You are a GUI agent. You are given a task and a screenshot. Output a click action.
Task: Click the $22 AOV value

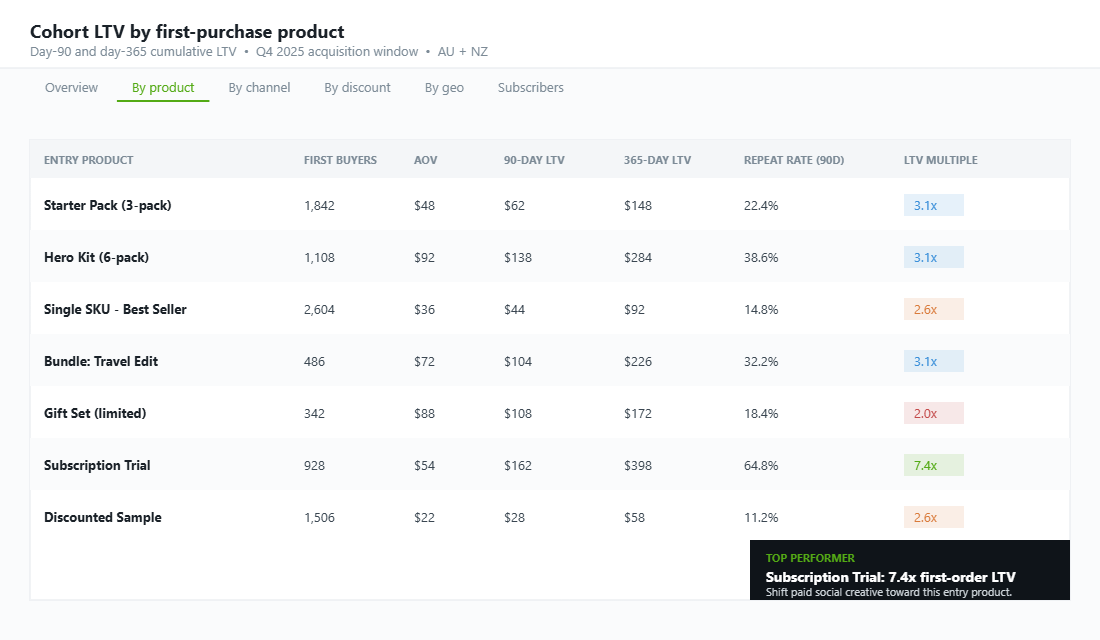(x=424, y=517)
